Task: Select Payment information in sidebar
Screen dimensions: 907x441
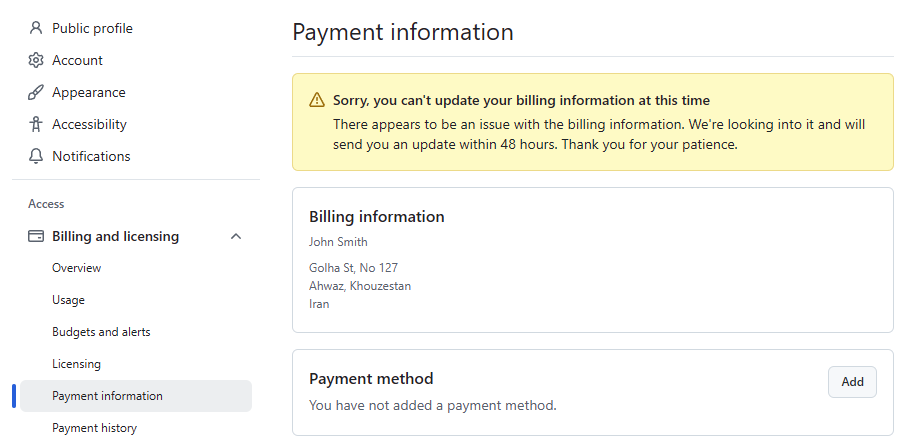Action: click(107, 396)
